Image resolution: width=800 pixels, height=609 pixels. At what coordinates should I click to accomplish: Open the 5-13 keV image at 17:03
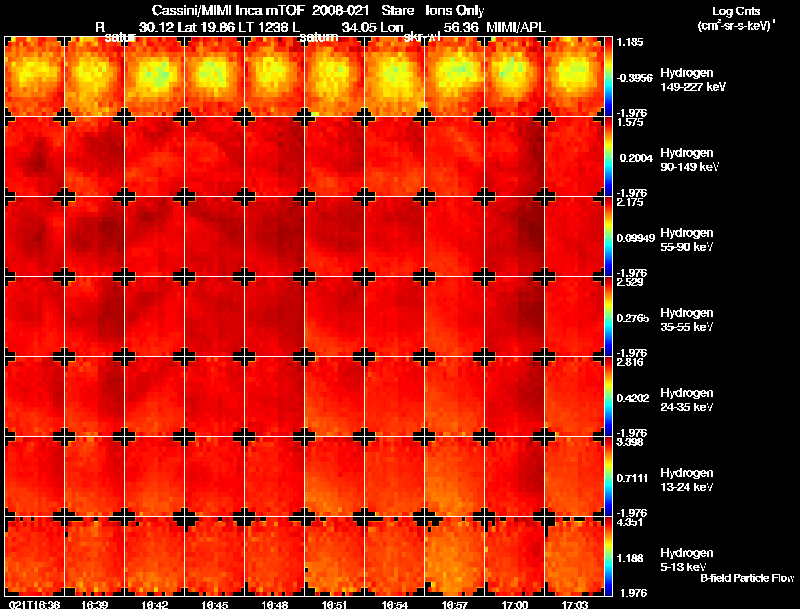(x=574, y=557)
